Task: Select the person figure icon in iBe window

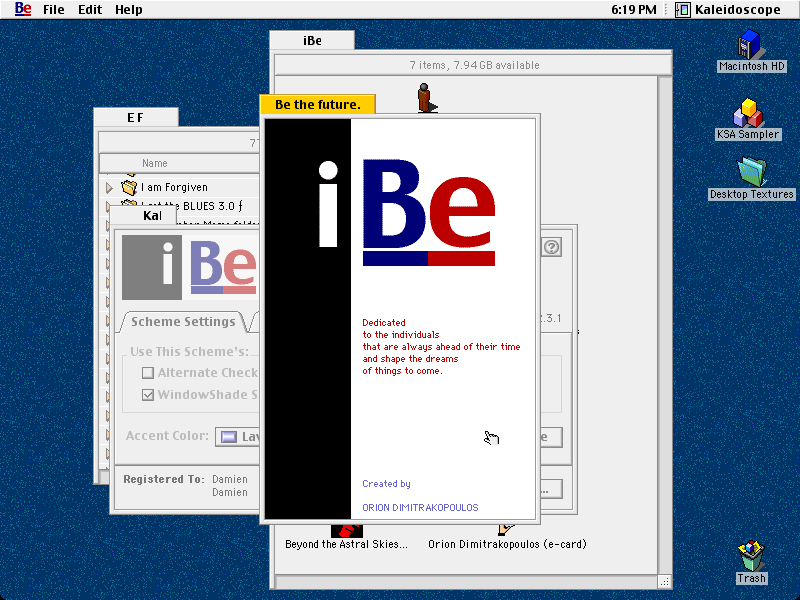Action: (x=425, y=97)
